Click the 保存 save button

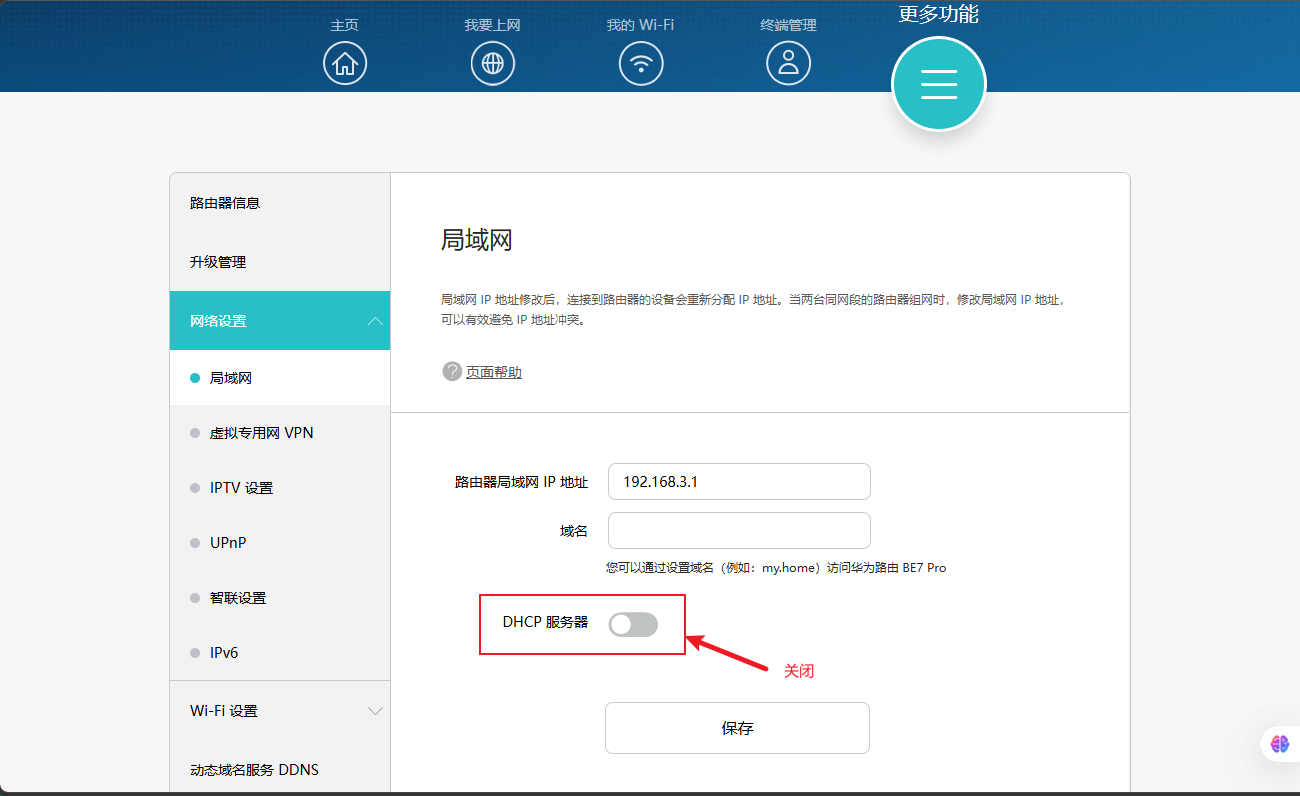(x=737, y=728)
